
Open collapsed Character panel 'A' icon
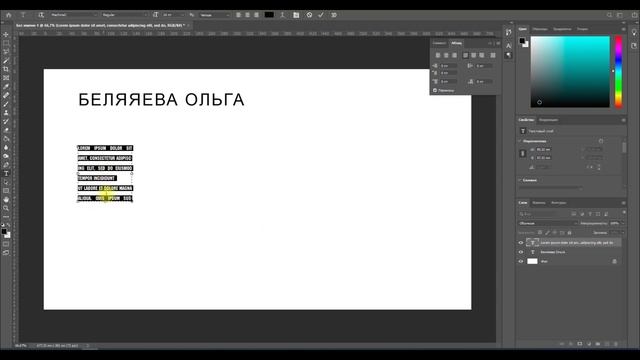[509, 46]
